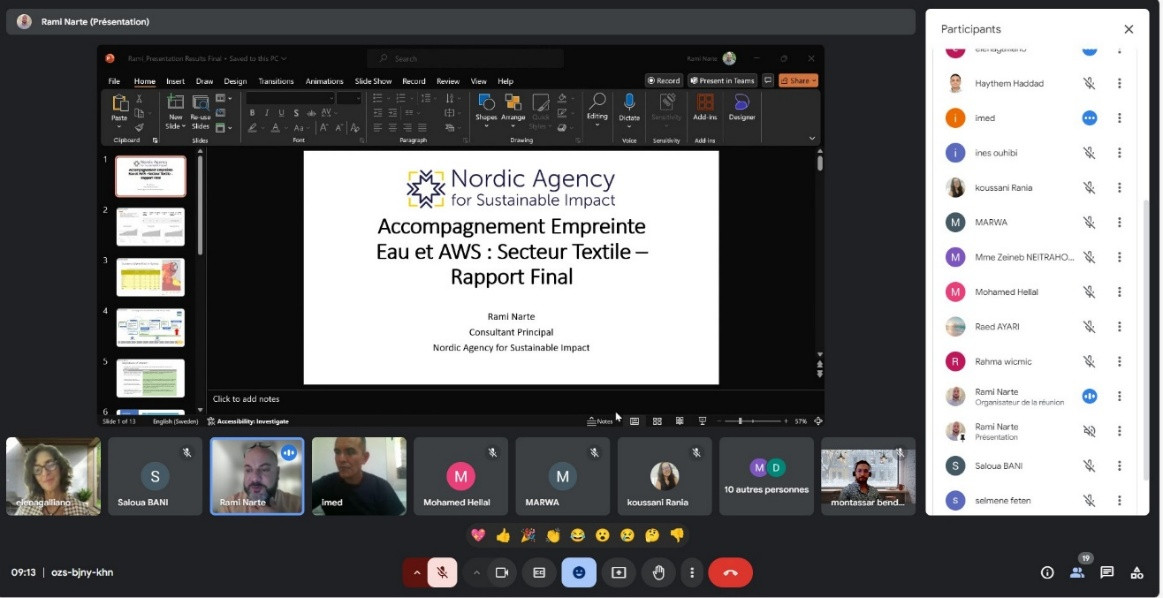Send the crying face reaction
The height and width of the screenshot is (598, 1163).
coord(627,535)
